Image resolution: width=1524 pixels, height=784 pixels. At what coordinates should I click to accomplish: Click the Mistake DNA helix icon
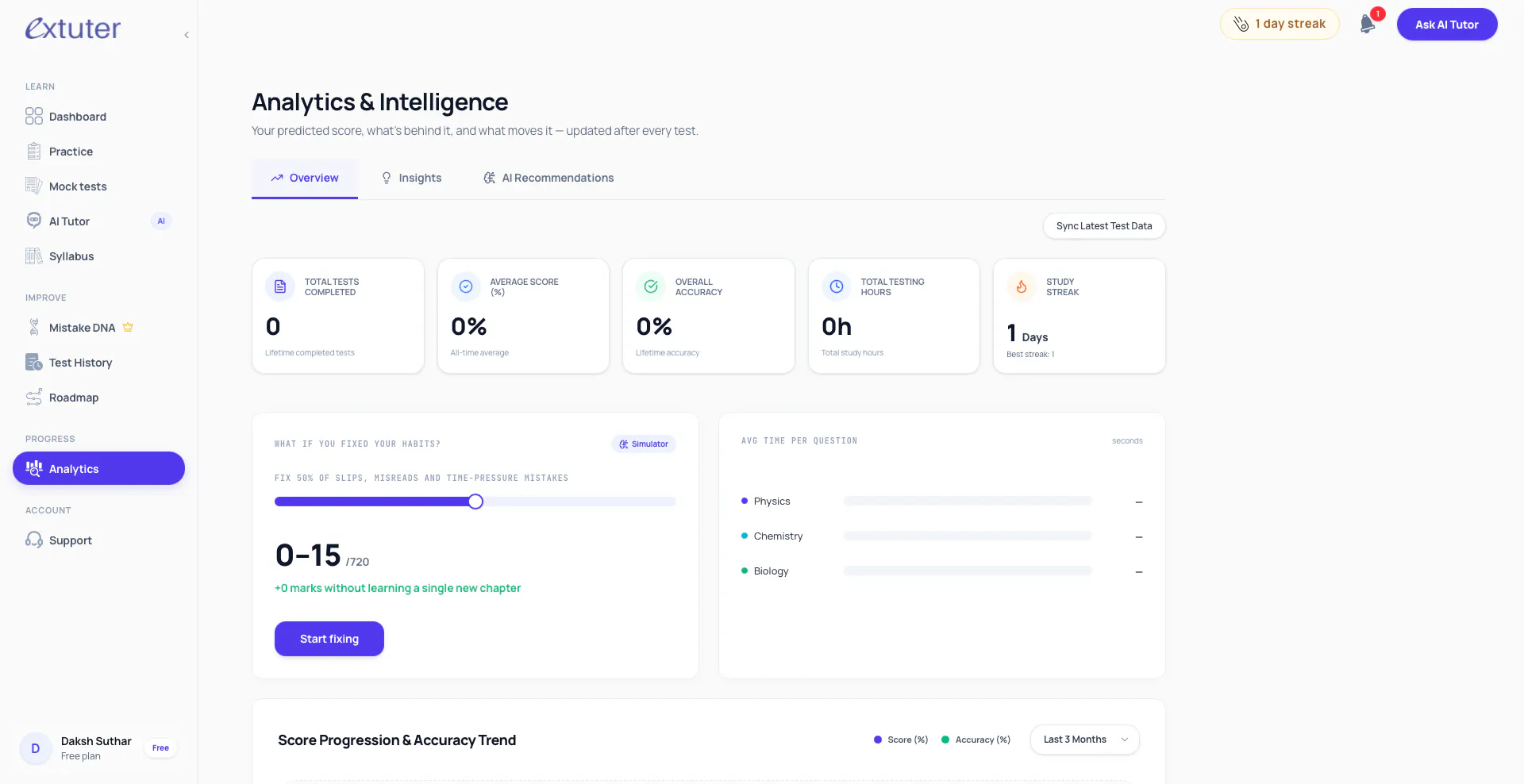tap(33, 327)
